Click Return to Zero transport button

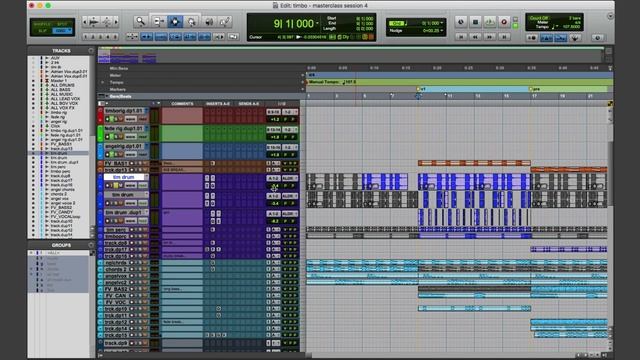pyautogui.click(x=461, y=37)
